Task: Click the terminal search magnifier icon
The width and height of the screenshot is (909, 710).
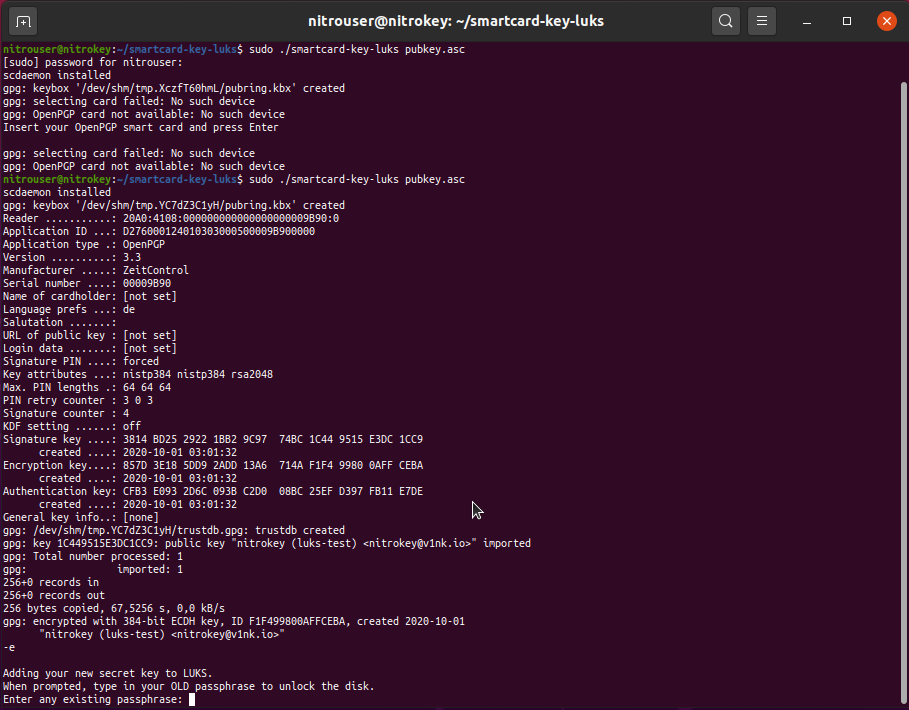Action: point(726,20)
